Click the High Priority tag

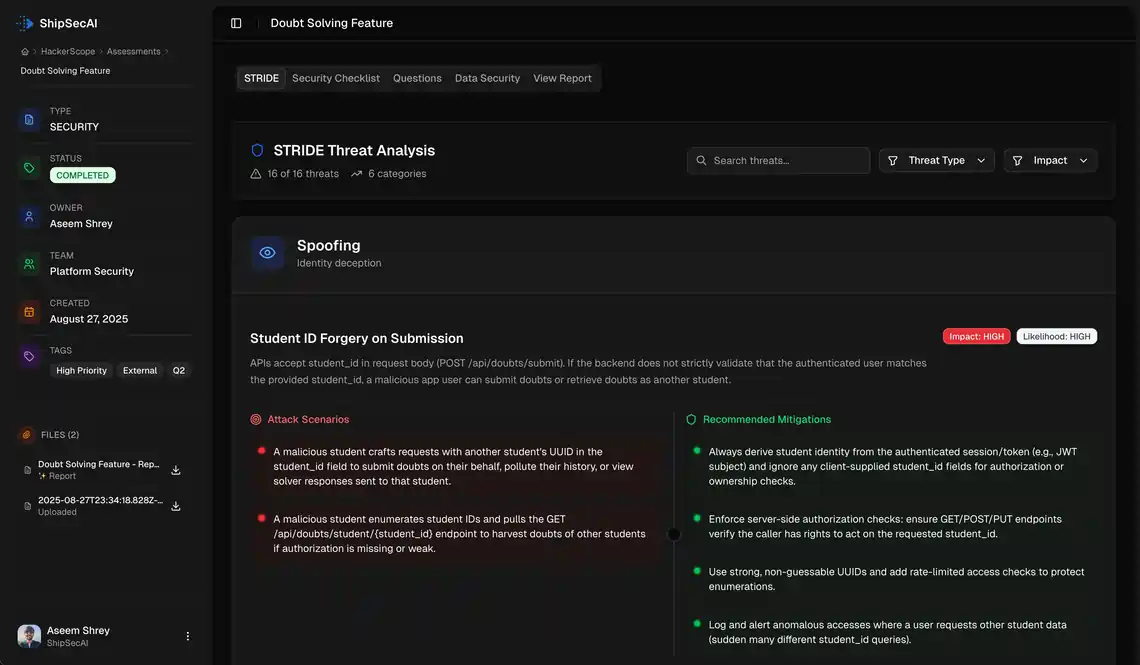(x=81, y=371)
